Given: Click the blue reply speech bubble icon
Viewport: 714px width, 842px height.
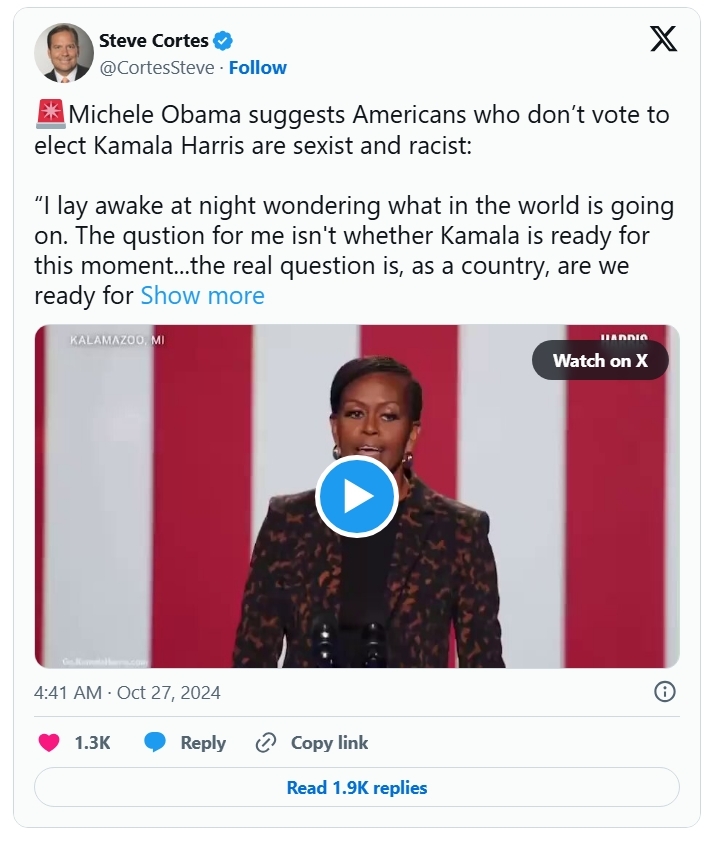Looking at the screenshot, I should (x=154, y=743).
